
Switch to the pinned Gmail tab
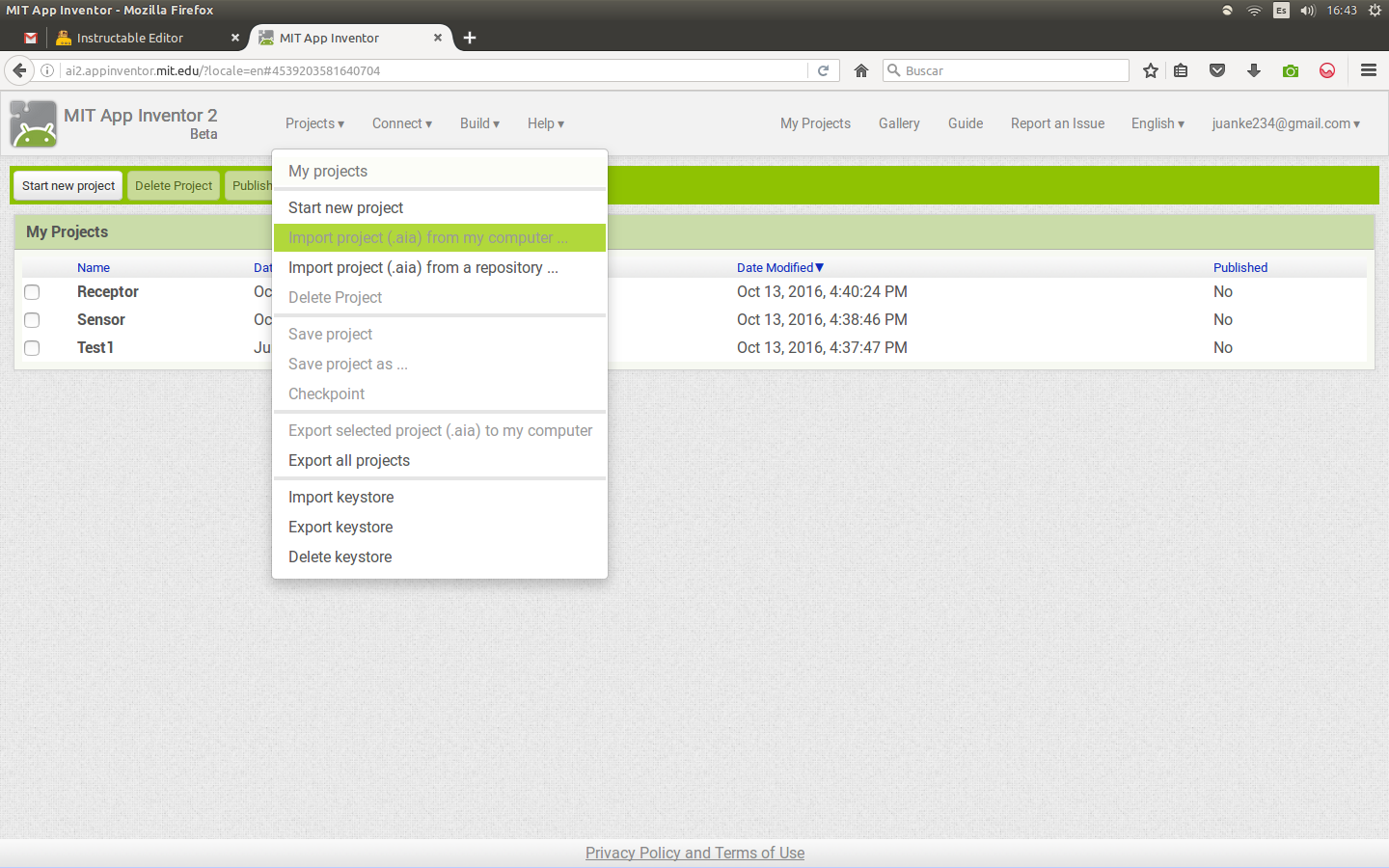(x=31, y=38)
